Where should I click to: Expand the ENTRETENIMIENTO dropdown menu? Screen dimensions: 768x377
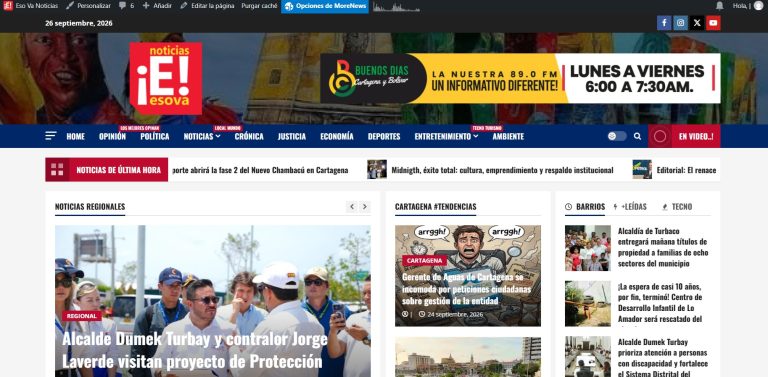click(x=446, y=137)
